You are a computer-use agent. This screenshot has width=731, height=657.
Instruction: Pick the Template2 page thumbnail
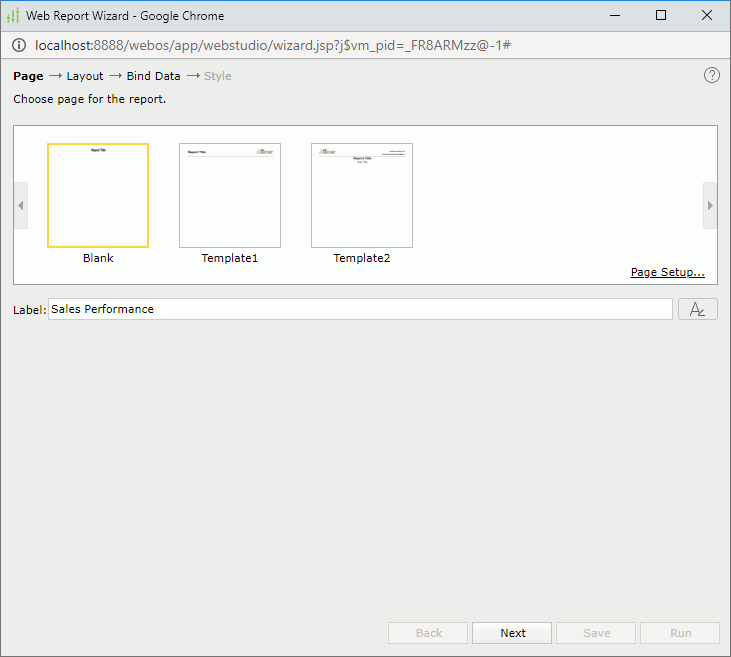tap(362, 195)
